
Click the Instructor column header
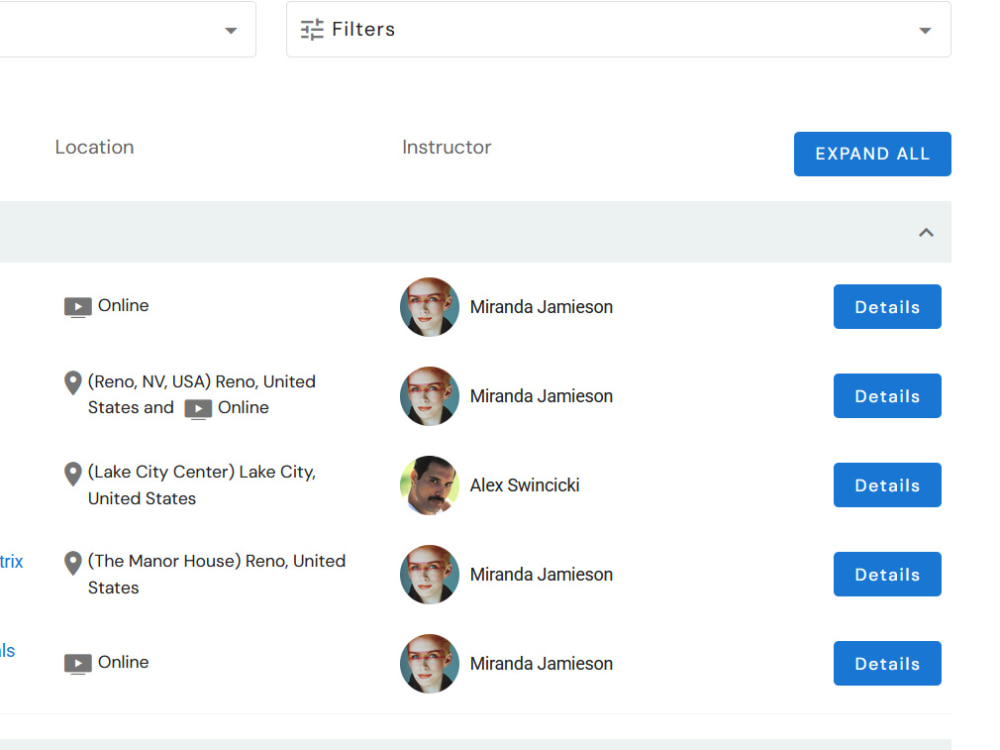click(x=446, y=147)
